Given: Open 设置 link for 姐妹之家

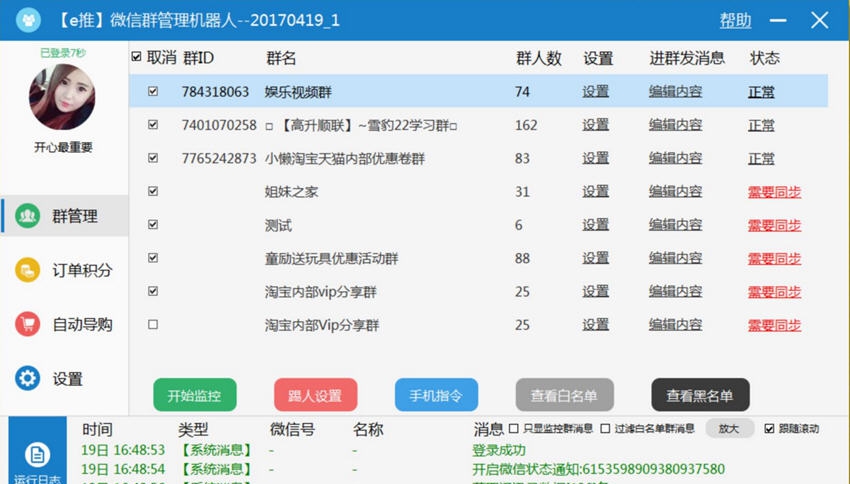Looking at the screenshot, I should coord(596,191).
